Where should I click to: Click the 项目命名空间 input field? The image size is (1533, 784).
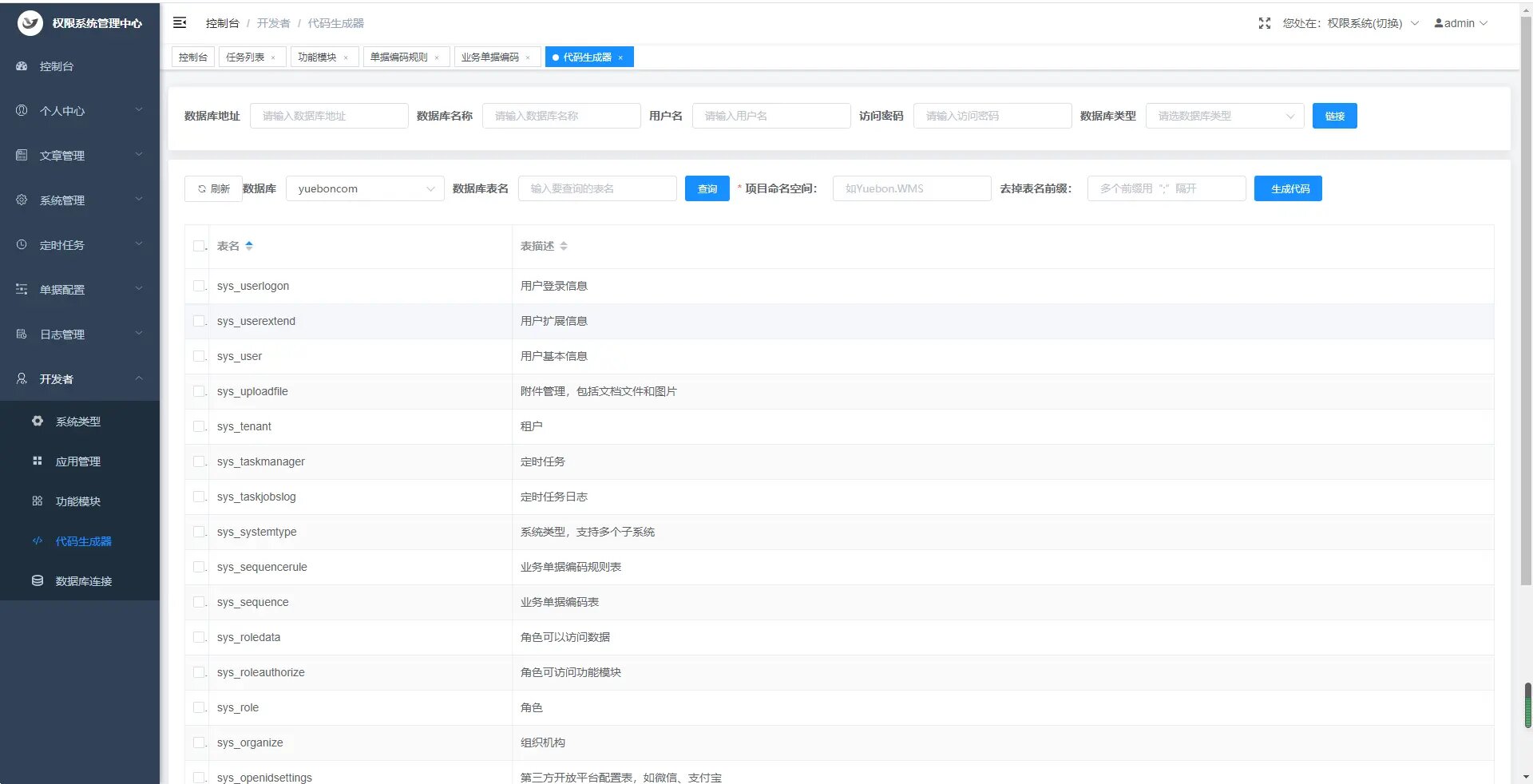(911, 188)
